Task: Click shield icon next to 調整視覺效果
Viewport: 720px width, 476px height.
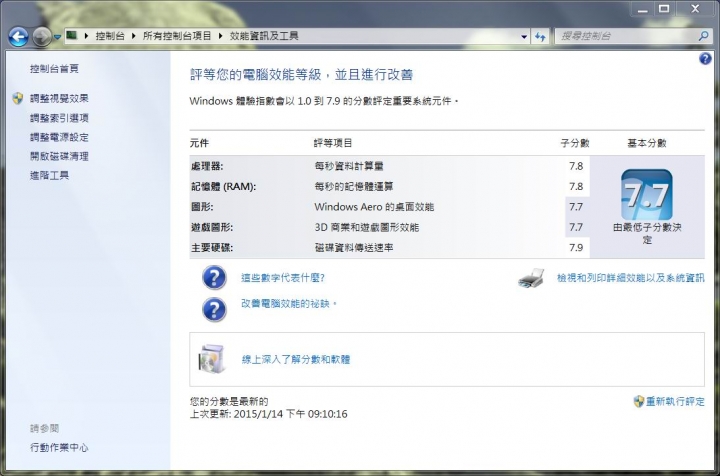Action: click(18, 98)
